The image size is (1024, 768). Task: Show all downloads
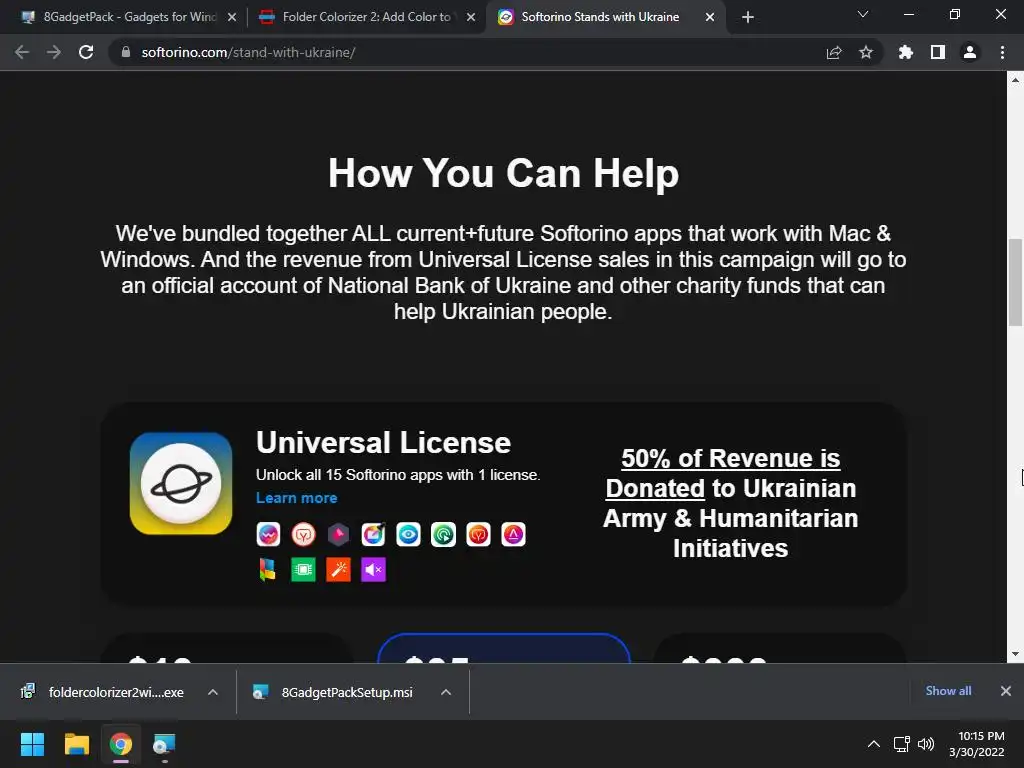click(948, 691)
